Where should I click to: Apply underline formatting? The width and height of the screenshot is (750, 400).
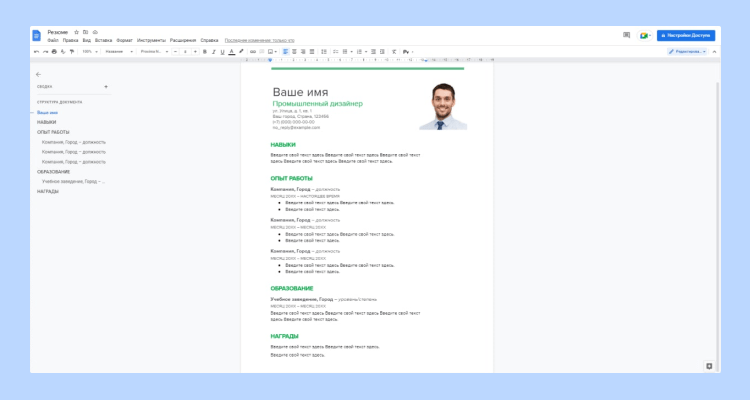click(222, 52)
